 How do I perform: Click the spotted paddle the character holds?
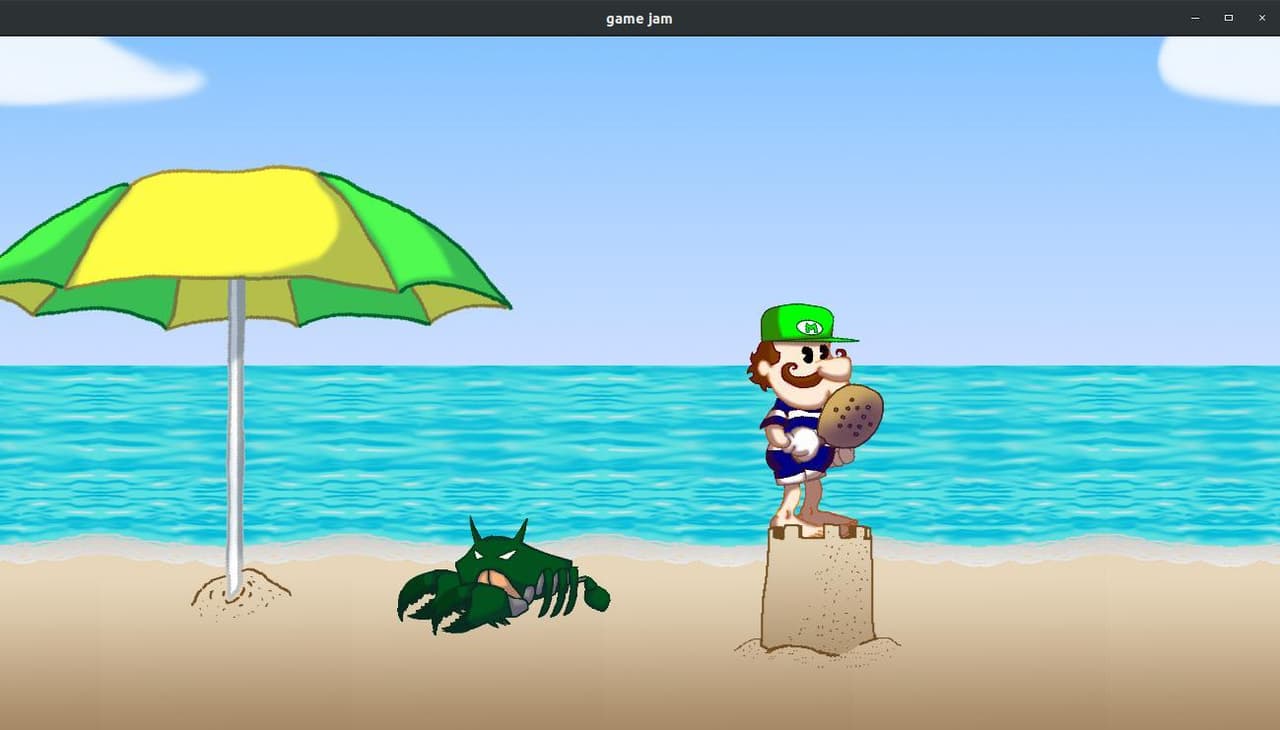point(851,415)
